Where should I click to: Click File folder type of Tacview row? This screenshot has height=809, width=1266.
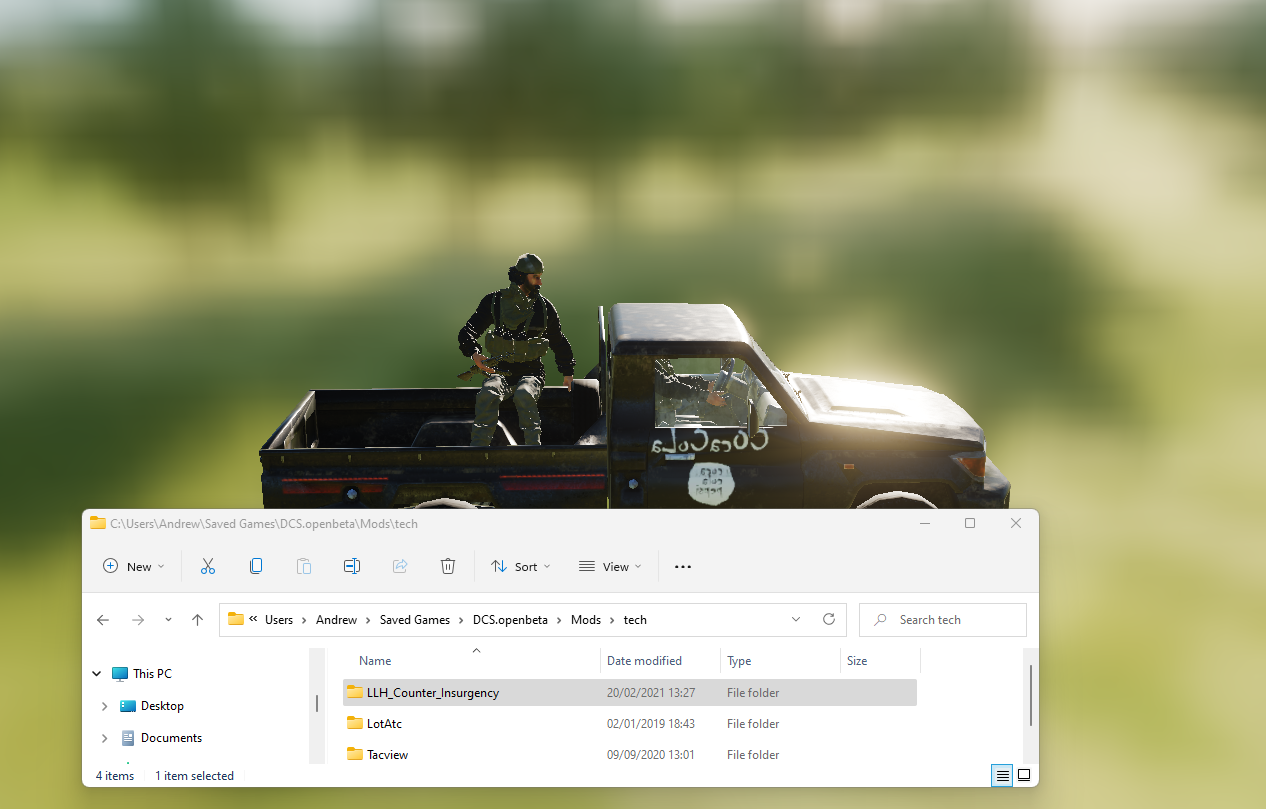click(x=753, y=755)
